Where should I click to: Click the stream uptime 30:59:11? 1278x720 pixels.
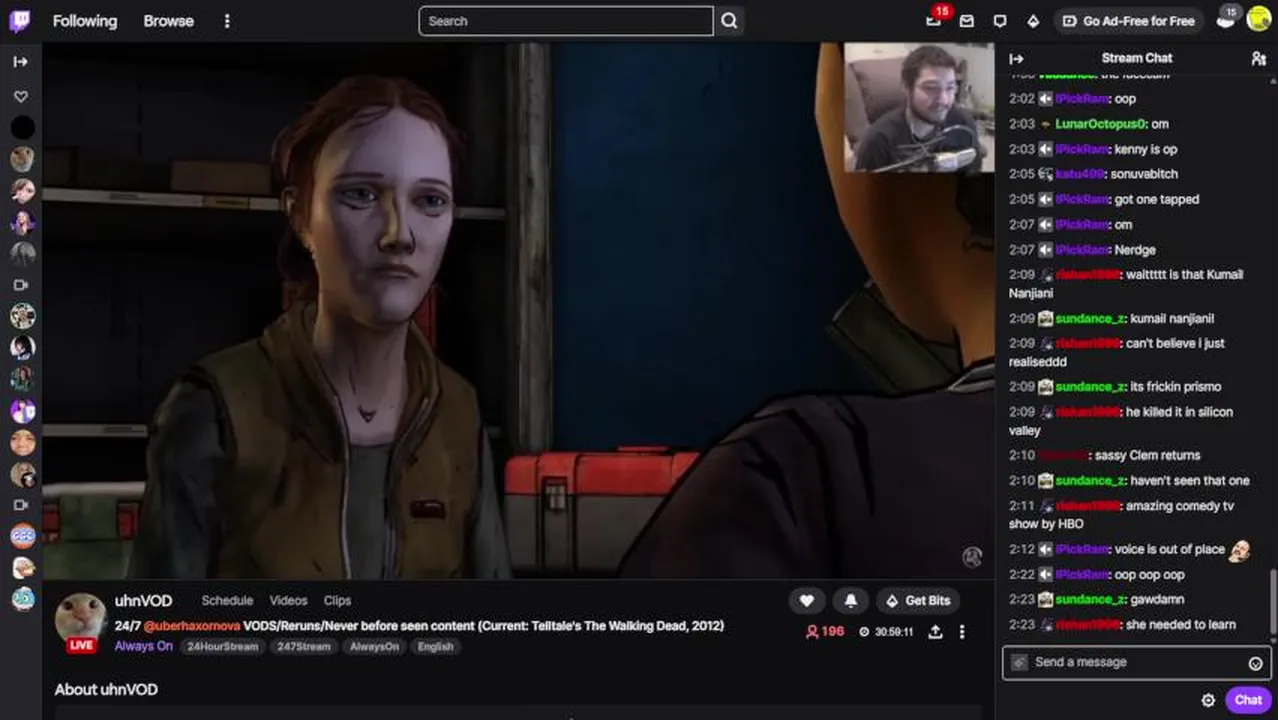(886, 632)
